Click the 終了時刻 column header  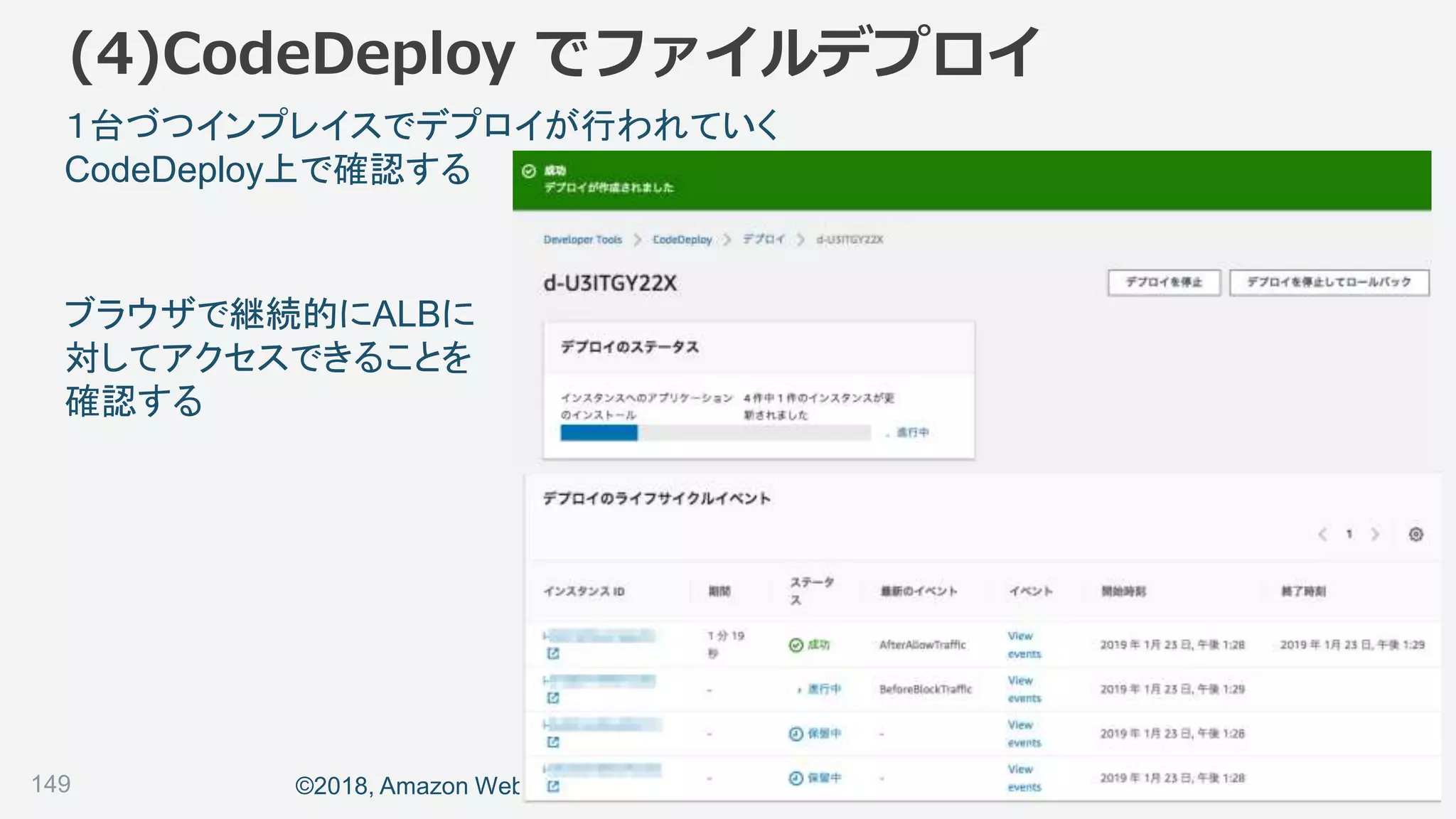tap(1303, 591)
